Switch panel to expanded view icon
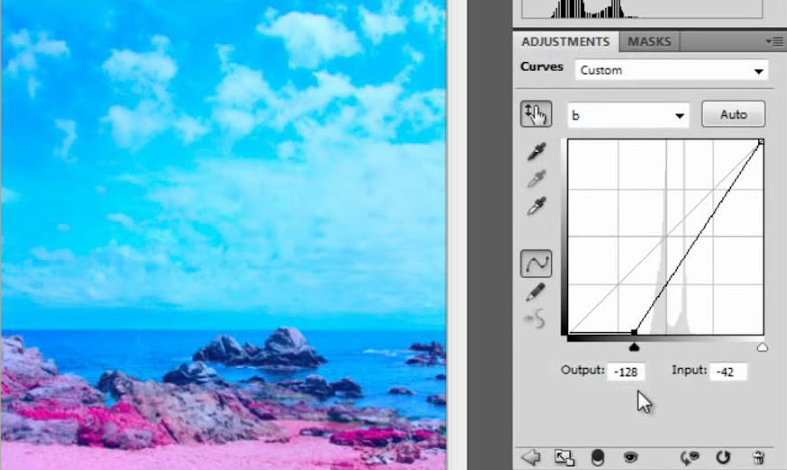 pyautogui.click(x=564, y=457)
